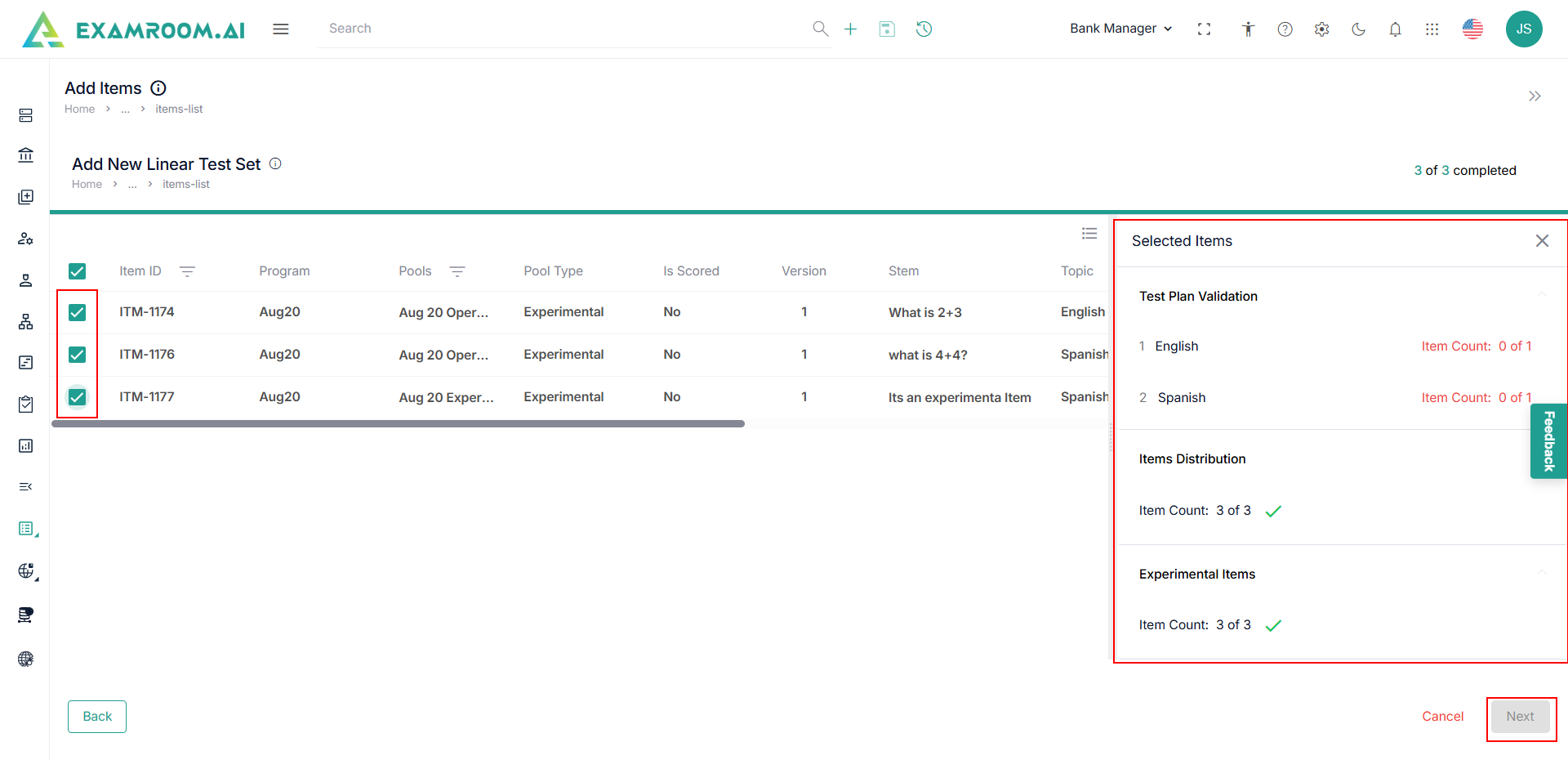Uncheck the ITM-1176 row checkbox
This screenshot has height=760, width=1568.
78,355
